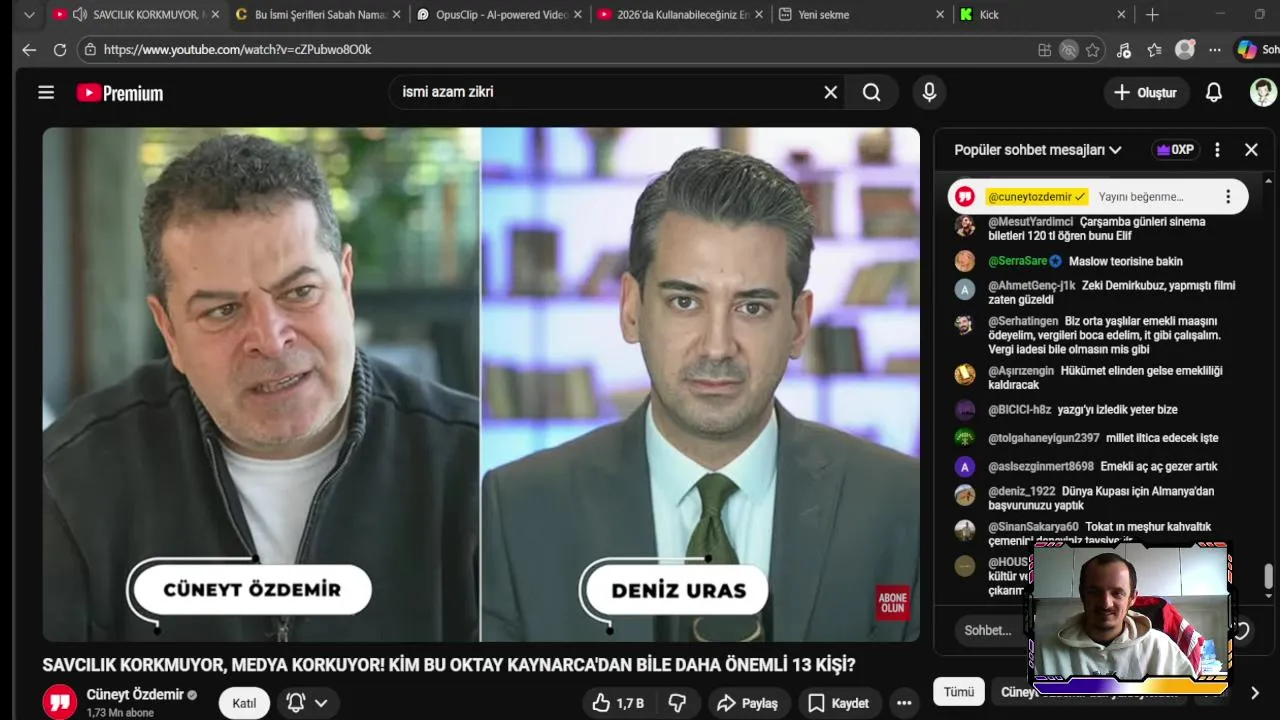This screenshot has width=1280, height=720.
Task: Like the video with thumbs-up
Action: pos(618,703)
